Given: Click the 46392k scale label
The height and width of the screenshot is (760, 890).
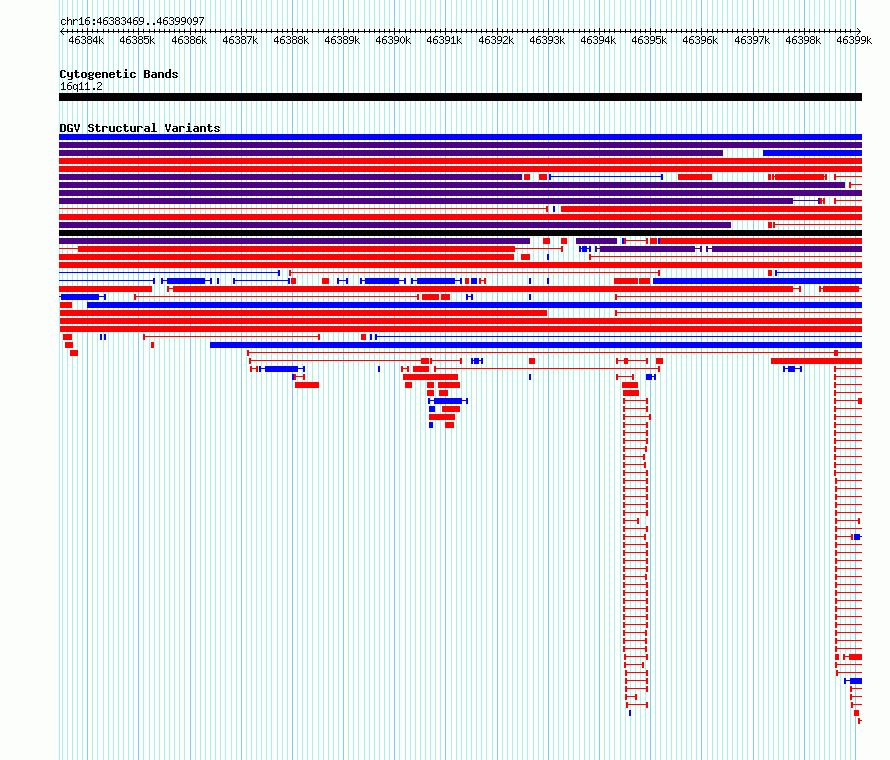Looking at the screenshot, I should point(496,40).
